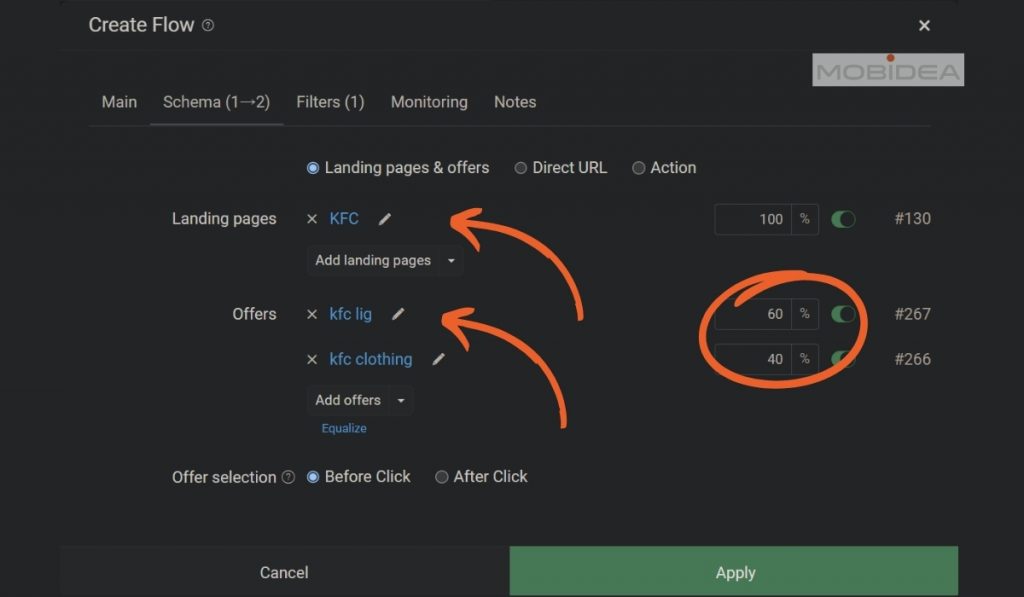Viewport: 1024px width, 597px height.
Task: Click help icon next to Create Flow
Action: pyautogui.click(x=208, y=26)
